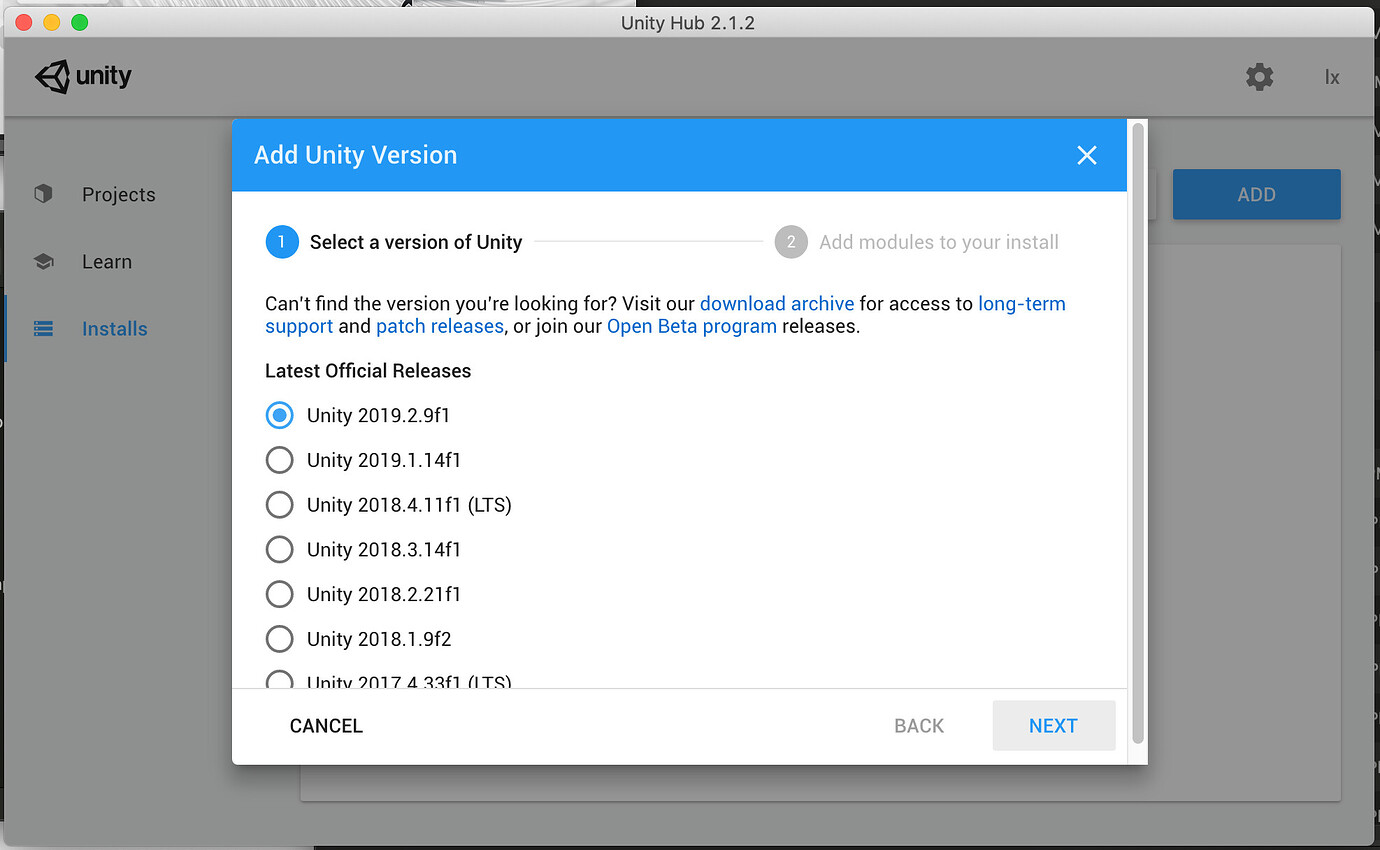Viewport: 1380px width, 850px height.
Task: Open the settings gear in the top bar
Action: pyautogui.click(x=1259, y=76)
